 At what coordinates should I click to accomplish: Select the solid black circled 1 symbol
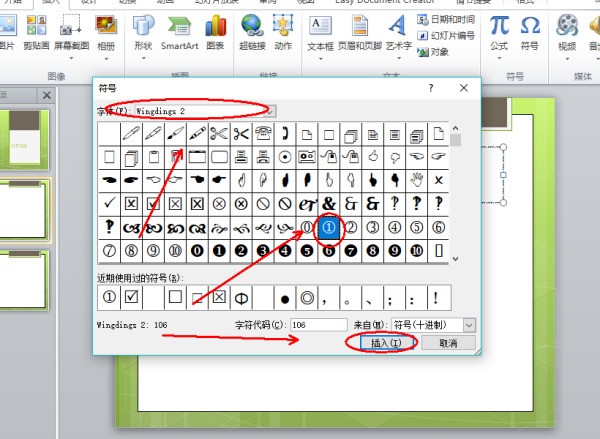(219, 251)
